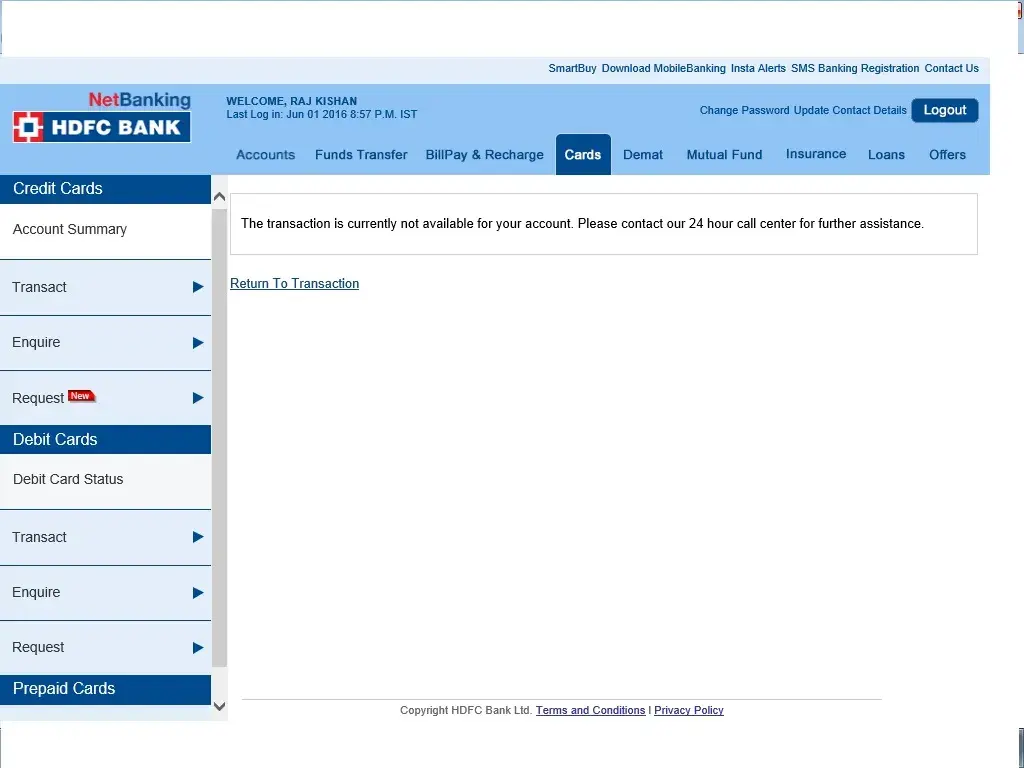Viewport: 1024px width, 768px height.
Task: Open the Demat tab
Action: click(x=643, y=155)
